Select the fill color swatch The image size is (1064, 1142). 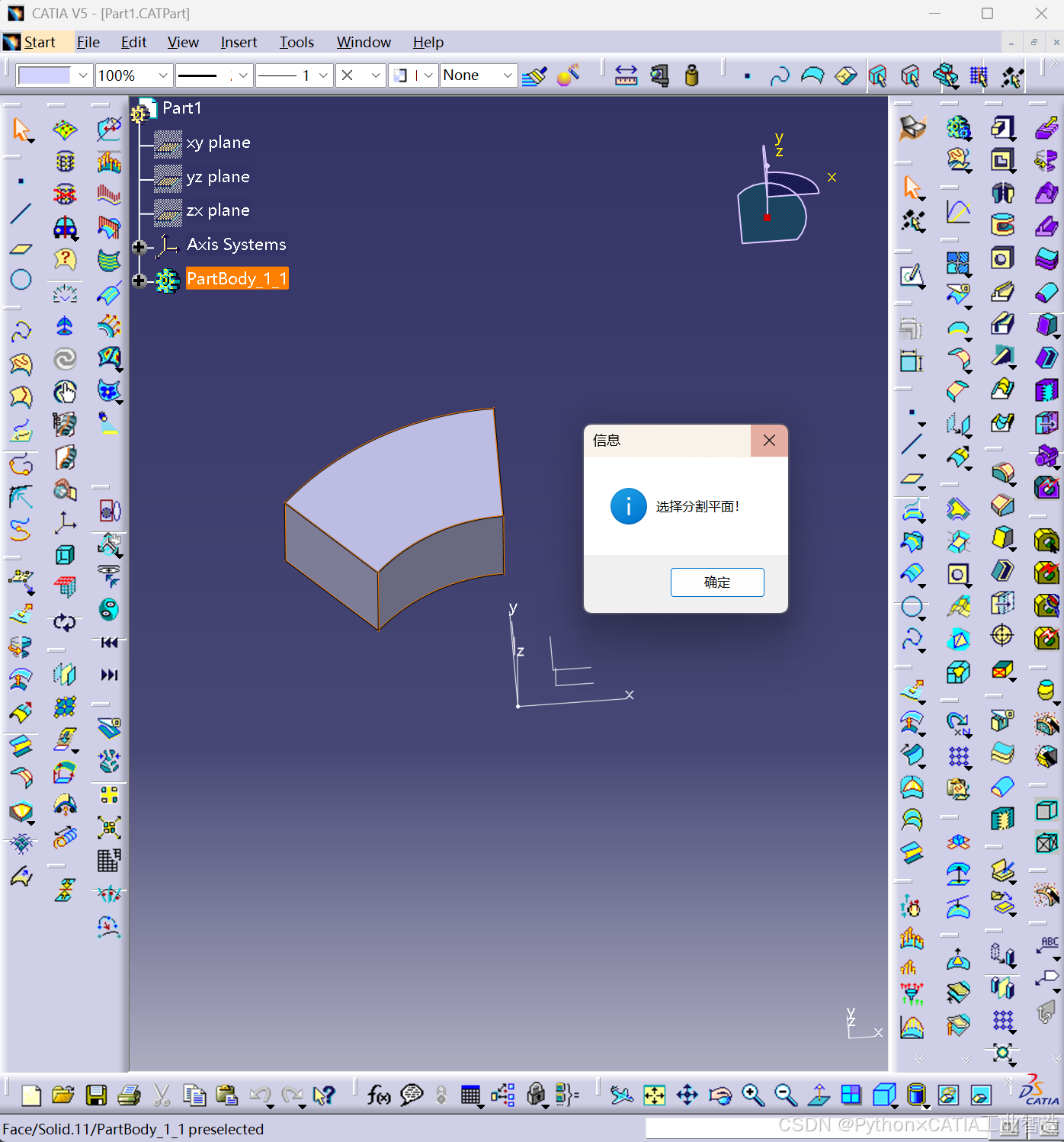pyautogui.click(x=43, y=75)
